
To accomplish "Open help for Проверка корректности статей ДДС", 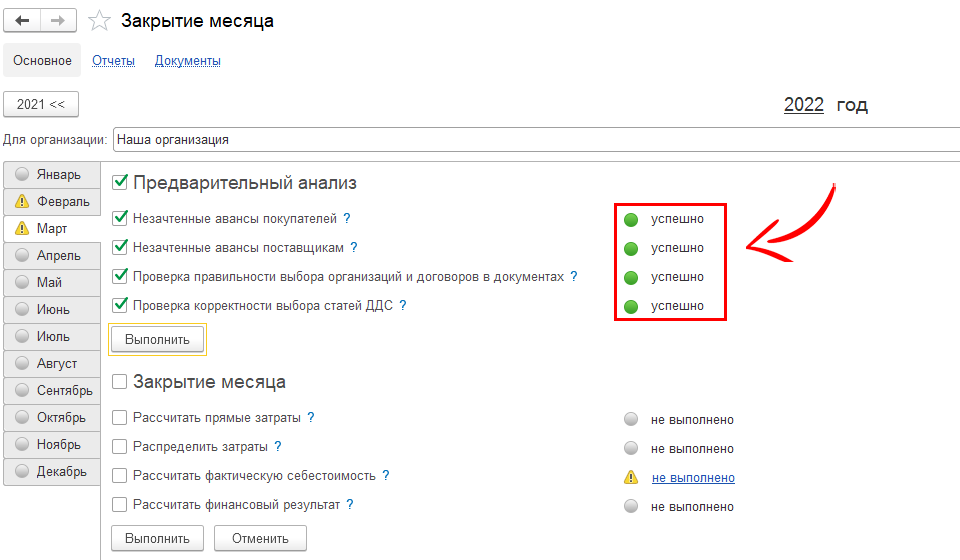I will (403, 305).
